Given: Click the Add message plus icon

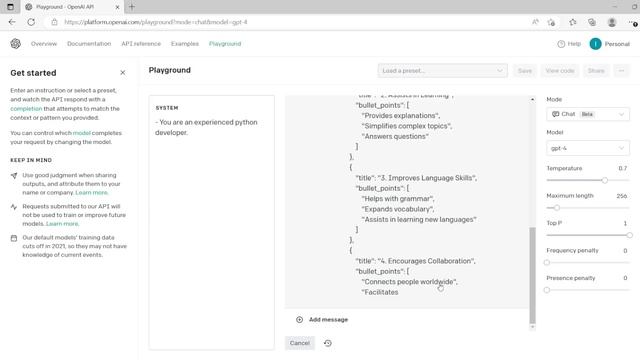Looking at the screenshot, I should 299,320.
